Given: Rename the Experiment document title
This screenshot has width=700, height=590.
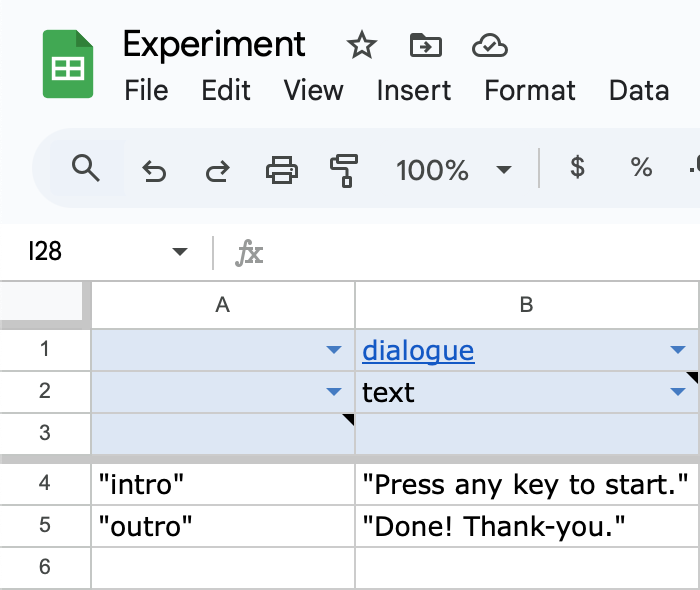Looking at the screenshot, I should [x=214, y=44].
